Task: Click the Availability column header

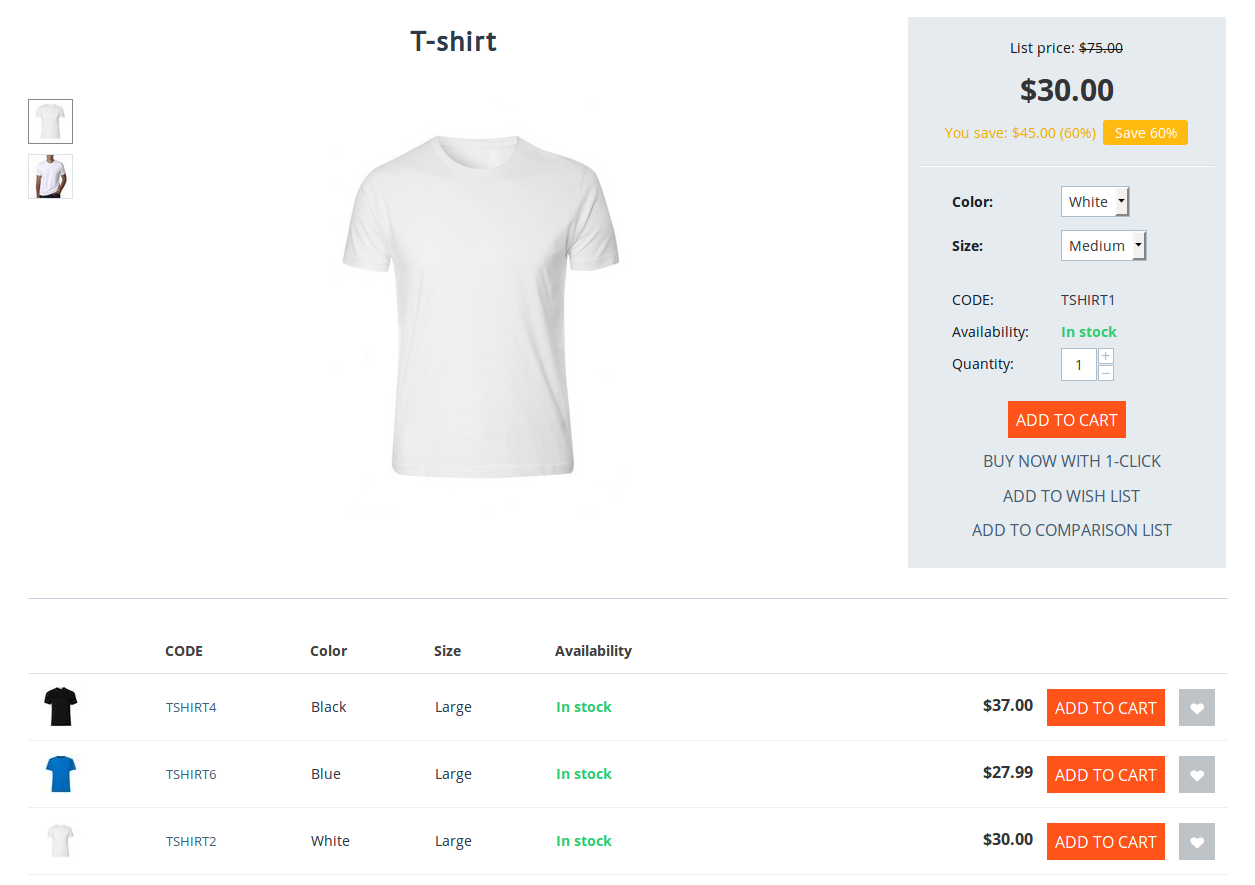Action: tap(593, 651)
